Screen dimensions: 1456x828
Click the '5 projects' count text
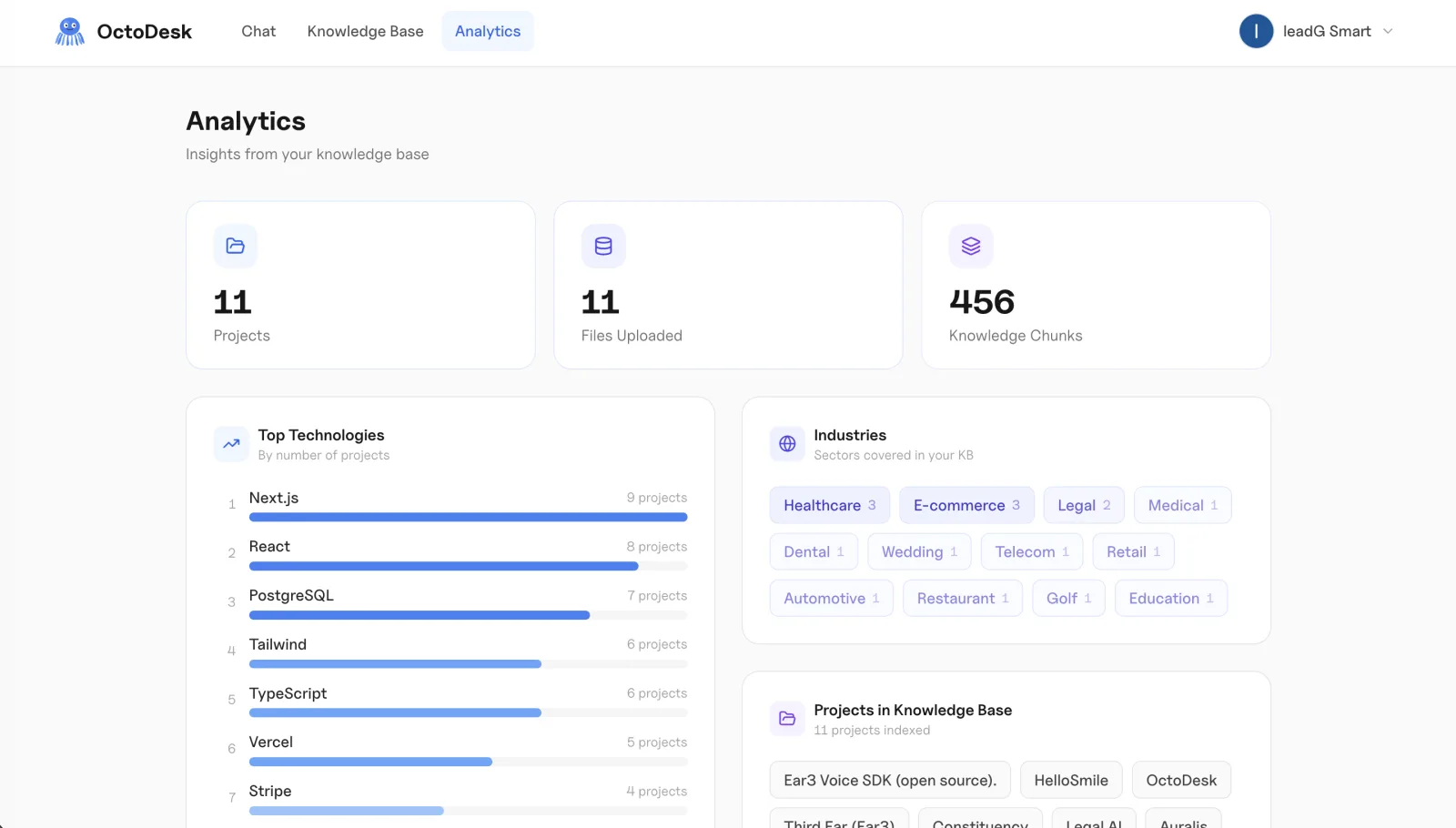657,742
